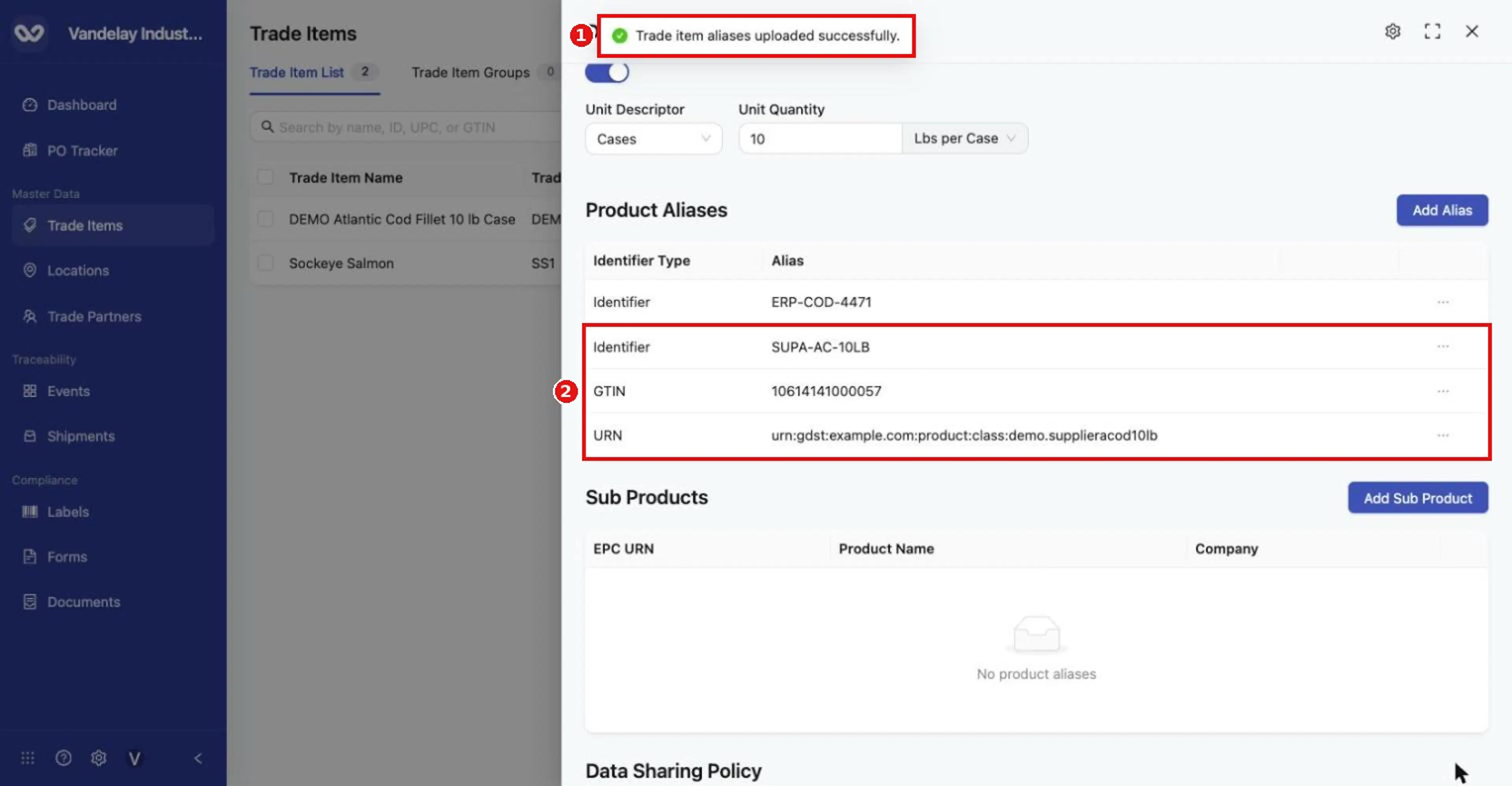Open the Unit Descriptor Cases dropdown

[x=653, y=139]
